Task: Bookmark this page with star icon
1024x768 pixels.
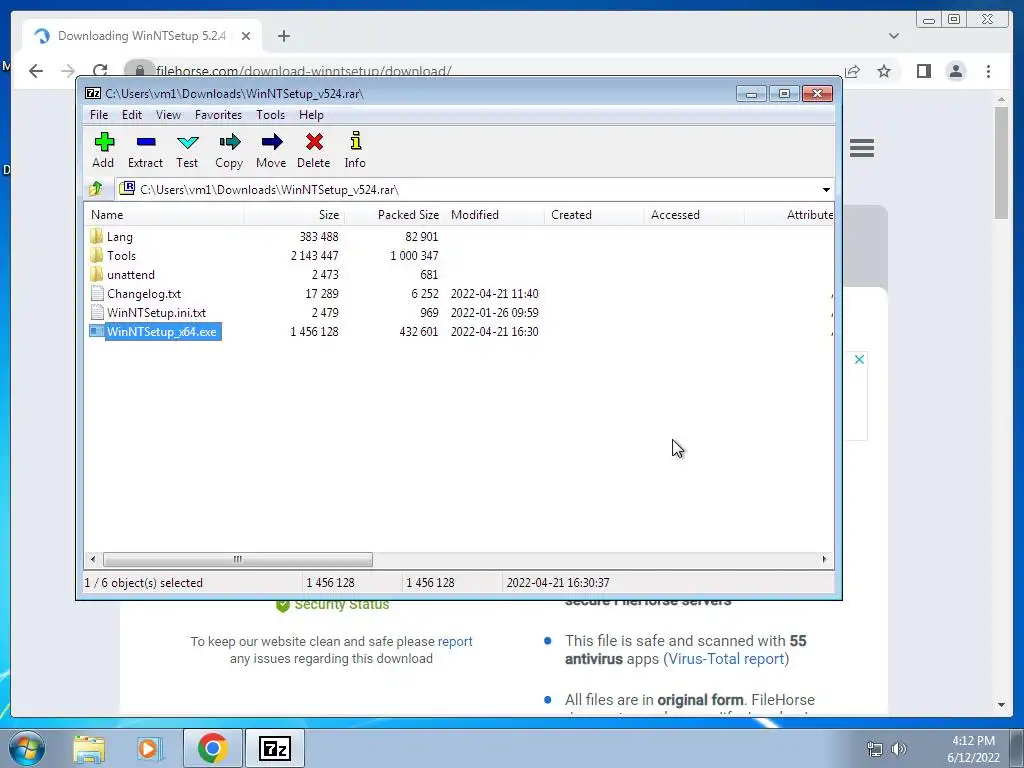Action: (884, 71)
